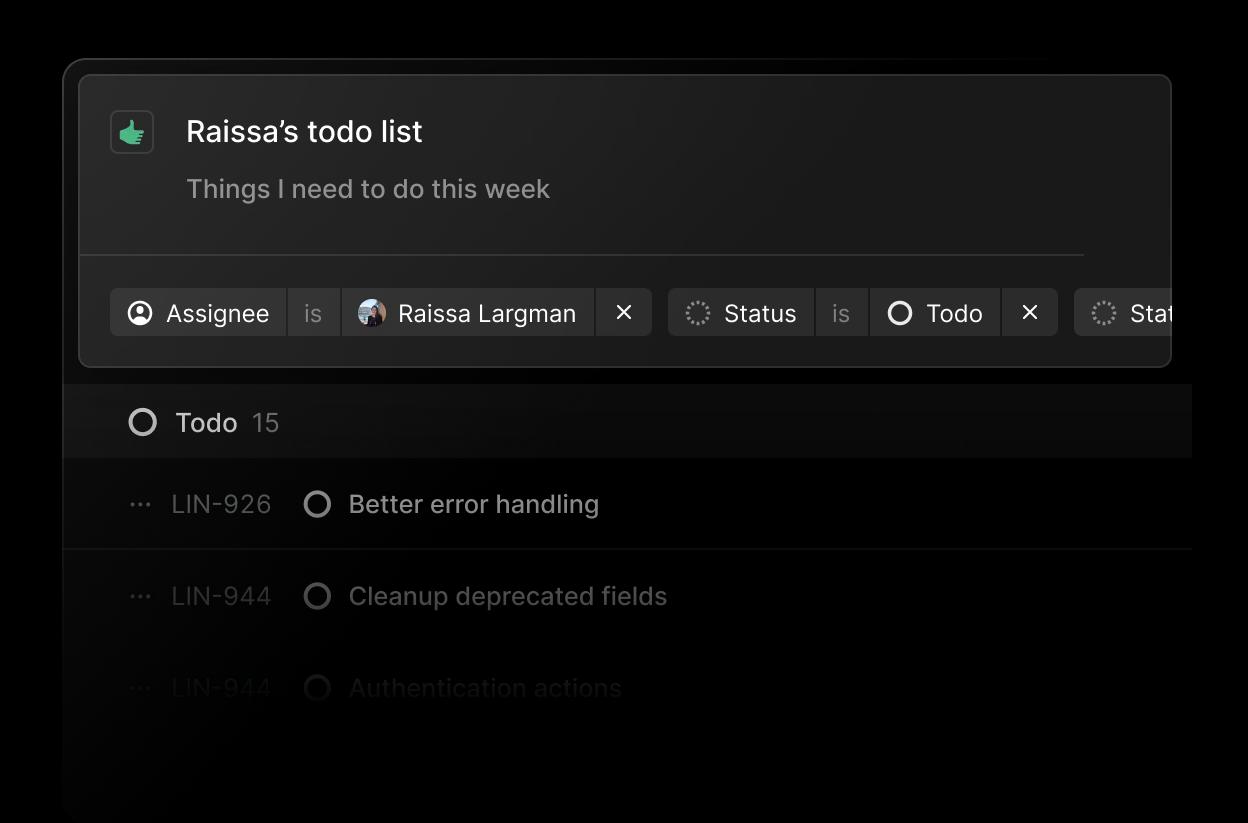Open the options menu for LIN-926
The width and height of the screenshot is (1248, 823).
[139, 504]
